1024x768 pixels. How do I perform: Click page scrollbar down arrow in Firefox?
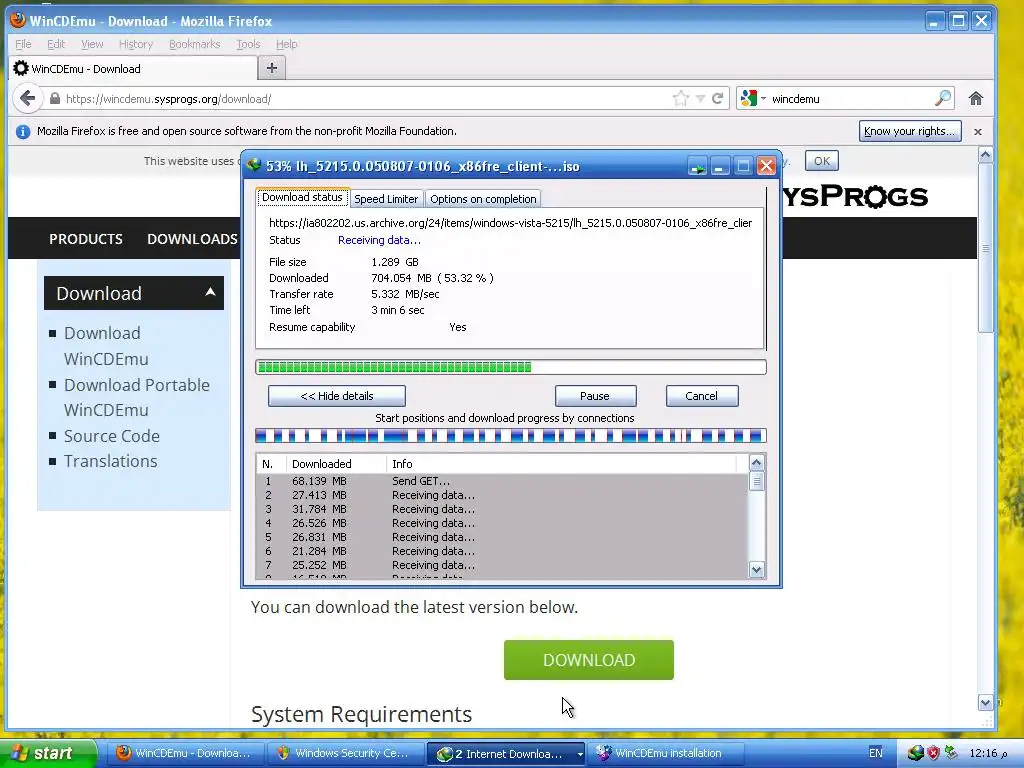pyautogui.click(x=985, y=703)
